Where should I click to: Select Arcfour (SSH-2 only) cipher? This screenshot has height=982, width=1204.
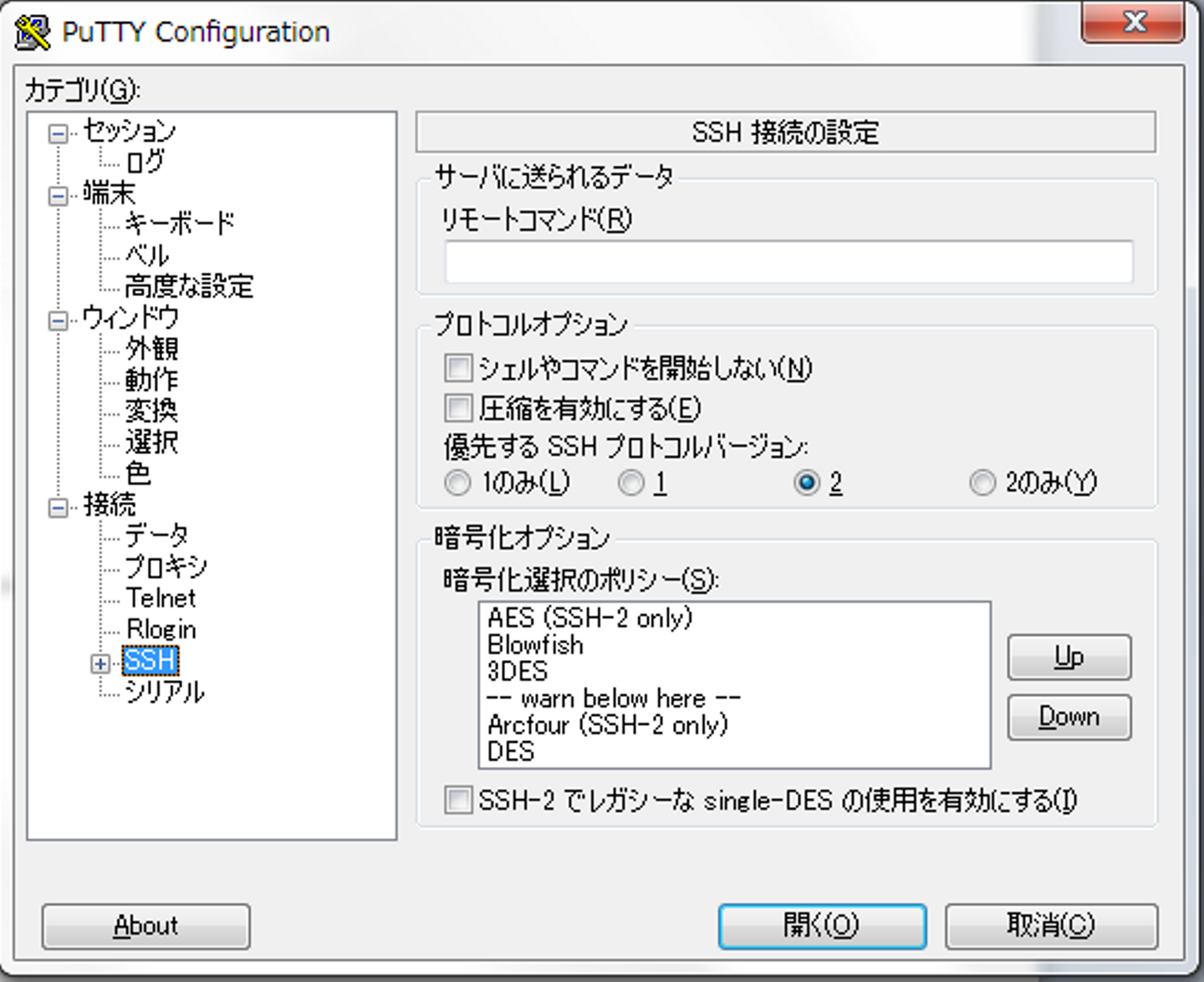point(608,724)
